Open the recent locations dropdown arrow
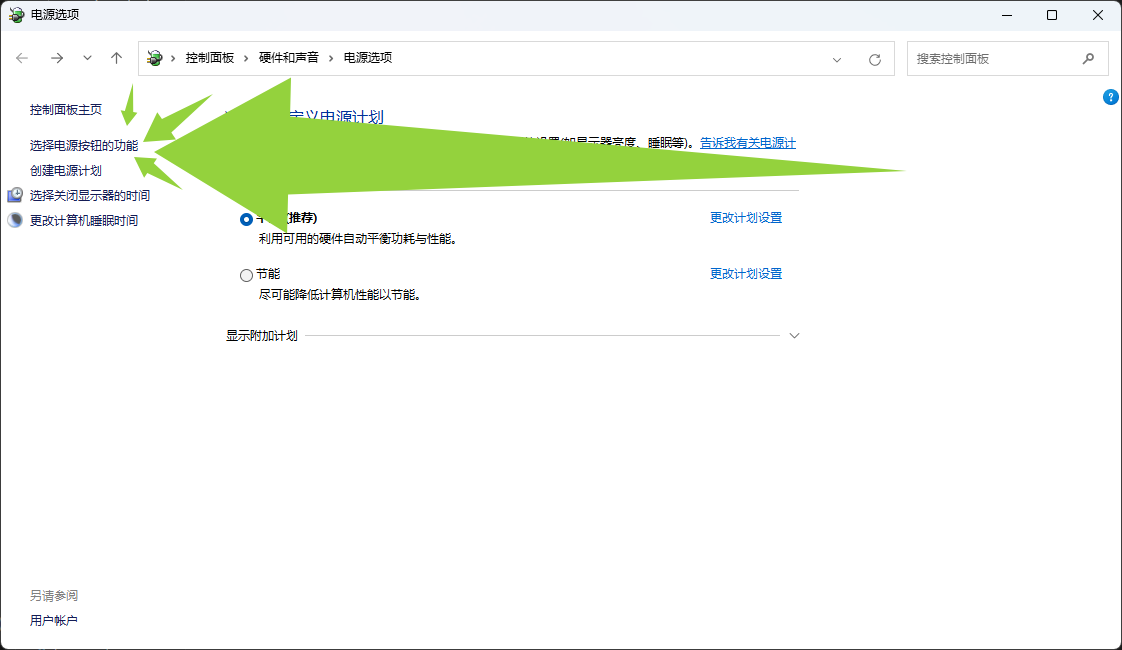The image size is (1122, 650). (87, 58)
